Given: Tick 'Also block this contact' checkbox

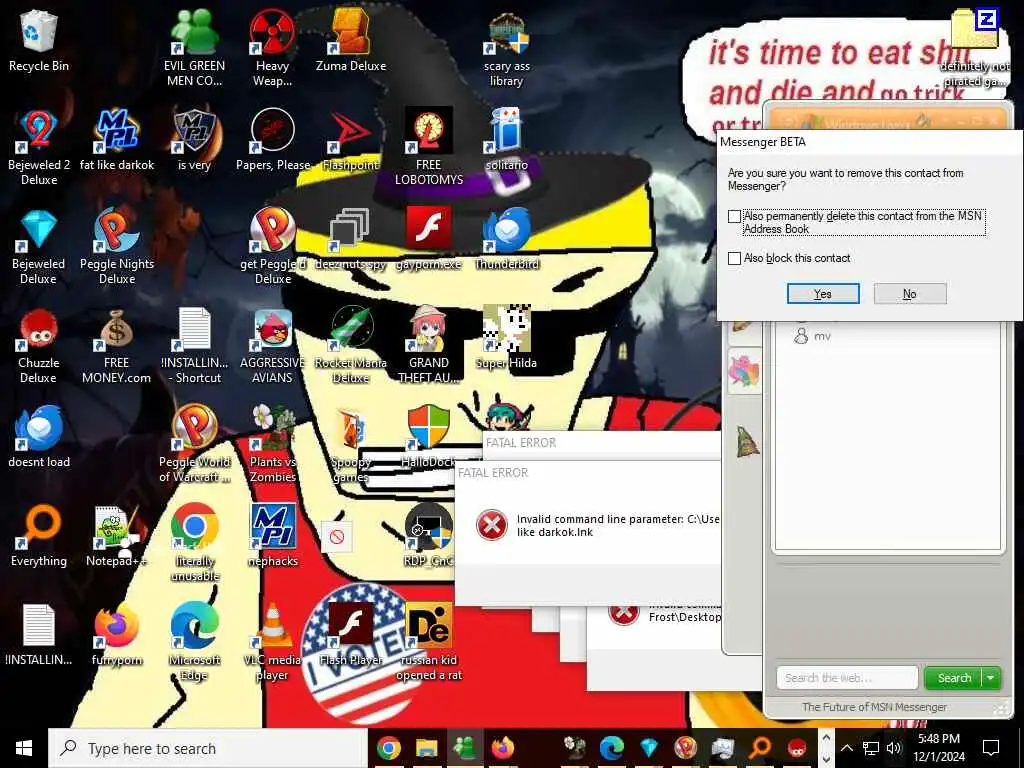Looking at the screenshot, I should (x=735, y=258).
